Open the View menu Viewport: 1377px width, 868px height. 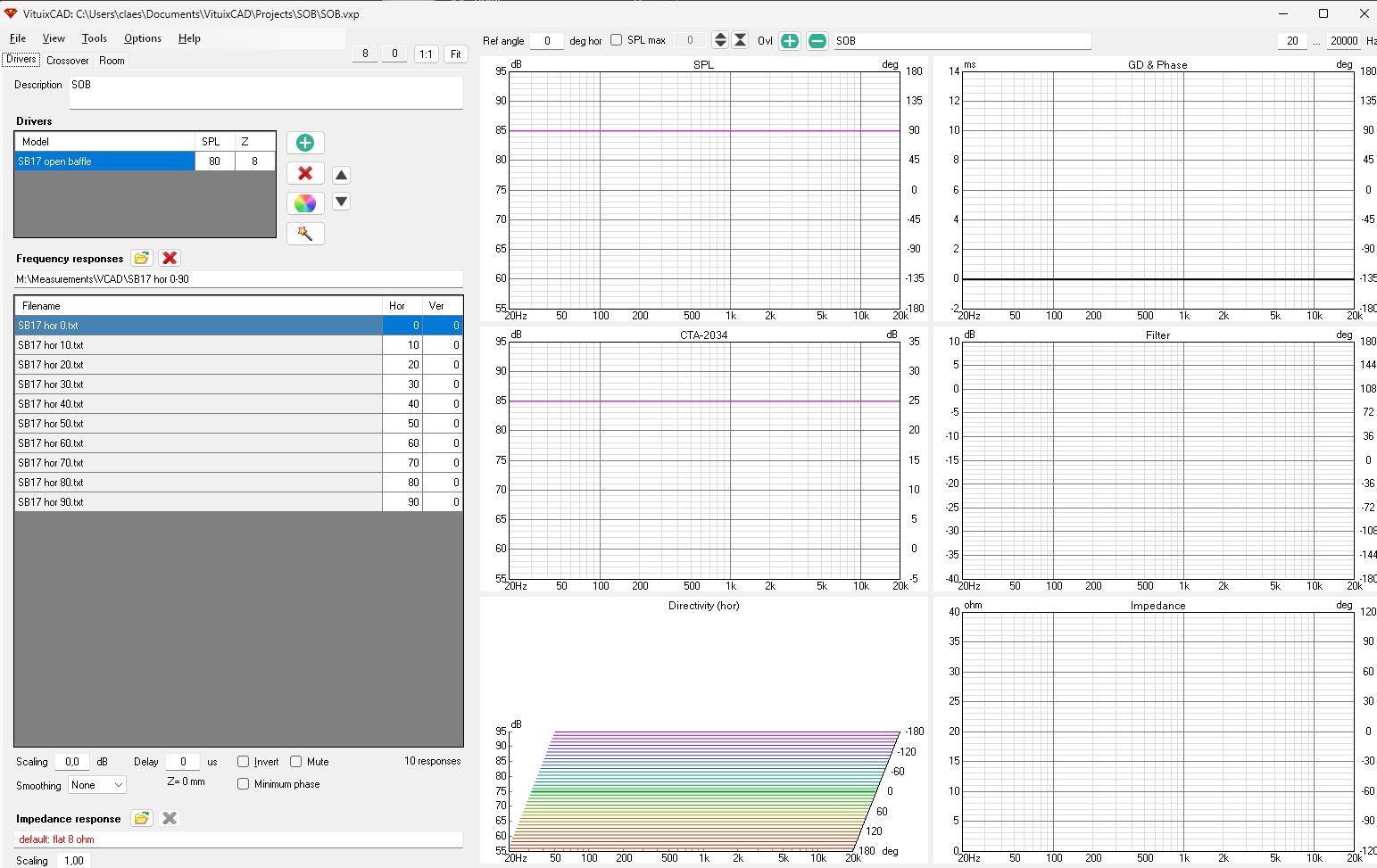[x=54, y=38]
